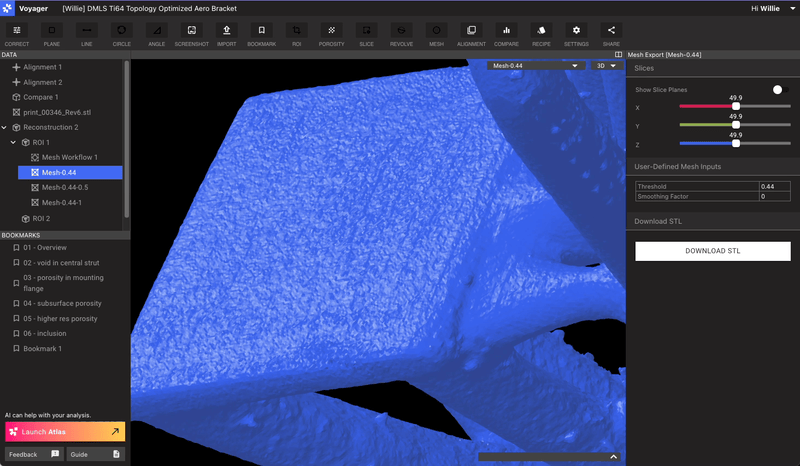Click the Compare tool icon
This screenshot has width=800, height=466.
(506, 34)
